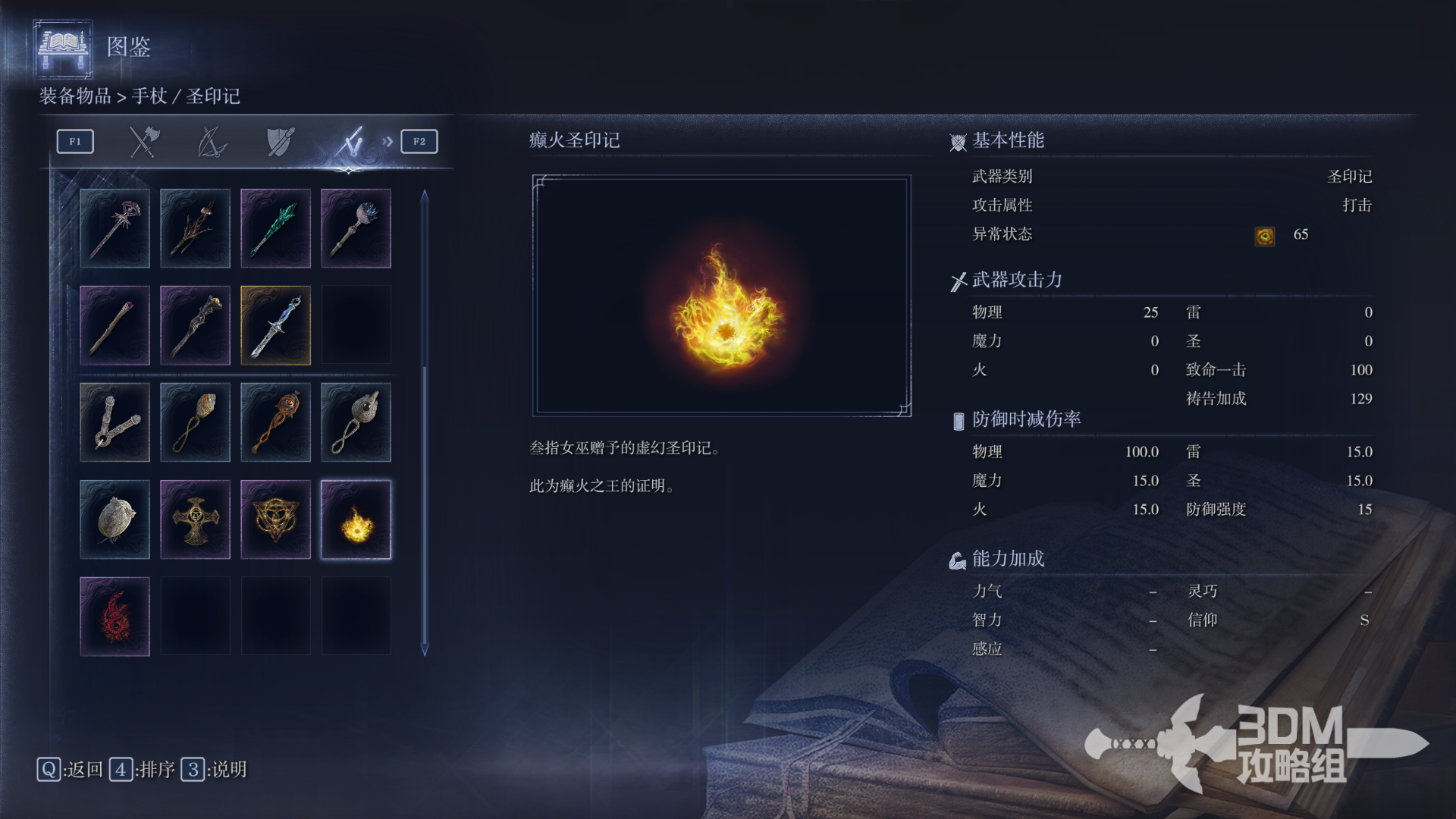This screenshot has width=1456, height=819.
Task: Click the F2 next category button
Action: pos(419,142)
